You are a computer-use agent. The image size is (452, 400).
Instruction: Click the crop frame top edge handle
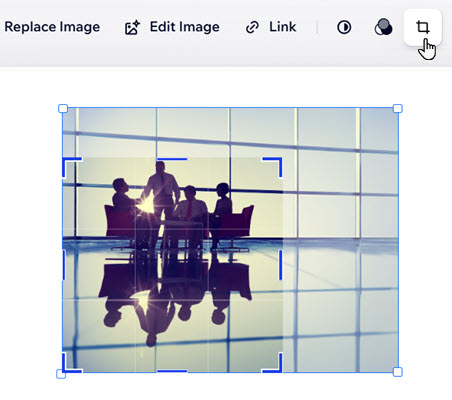tap(172, 159)
